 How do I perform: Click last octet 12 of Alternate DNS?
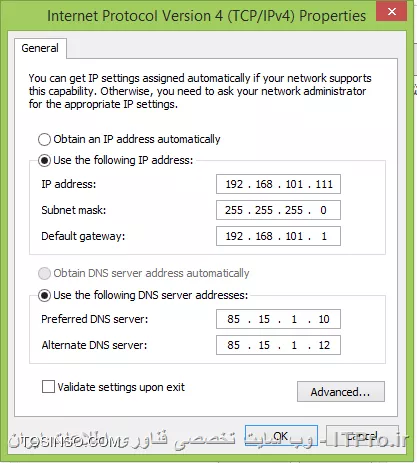pos(324,345)
